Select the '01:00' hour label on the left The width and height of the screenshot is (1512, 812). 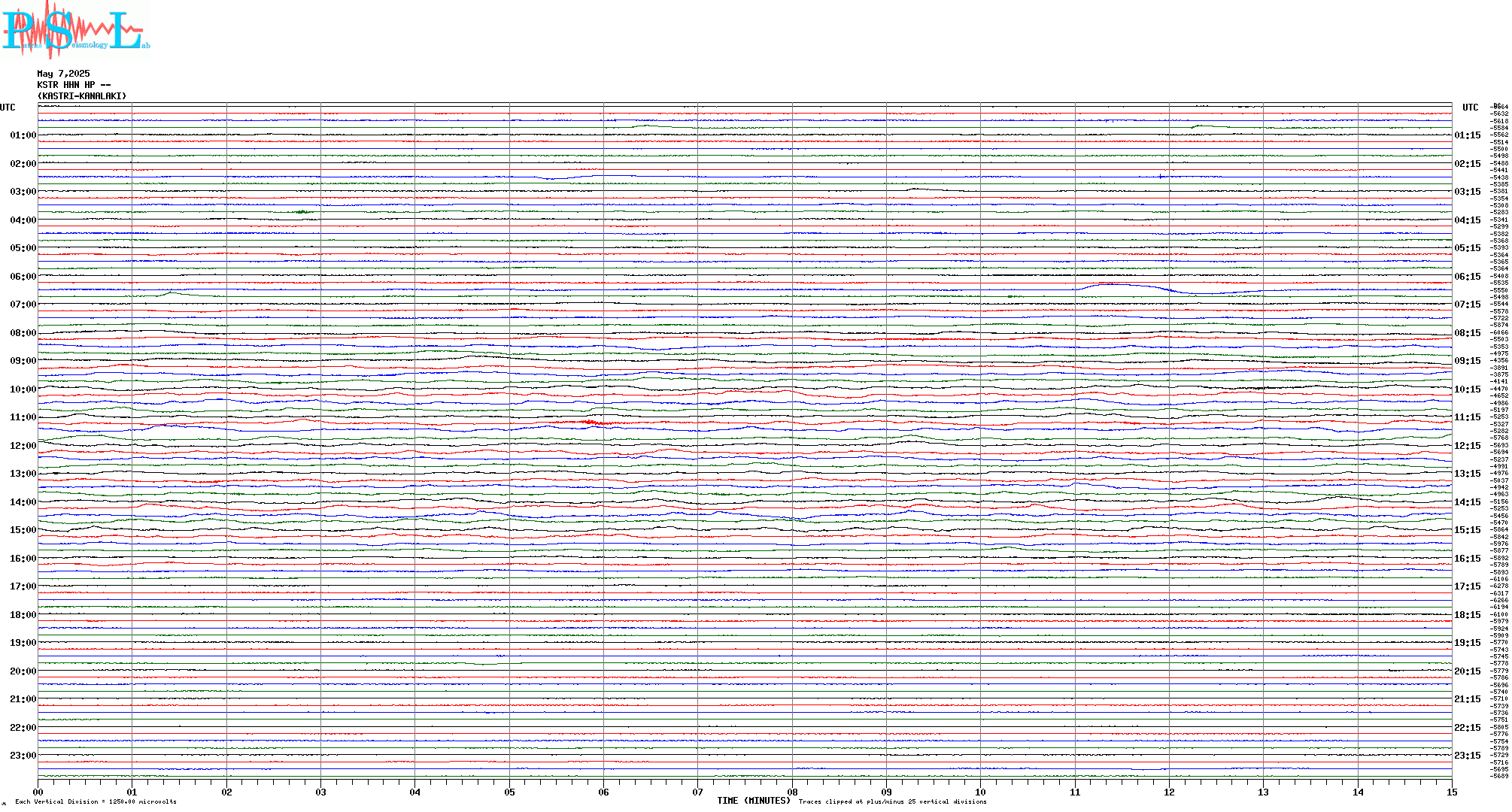coord(23,135)
